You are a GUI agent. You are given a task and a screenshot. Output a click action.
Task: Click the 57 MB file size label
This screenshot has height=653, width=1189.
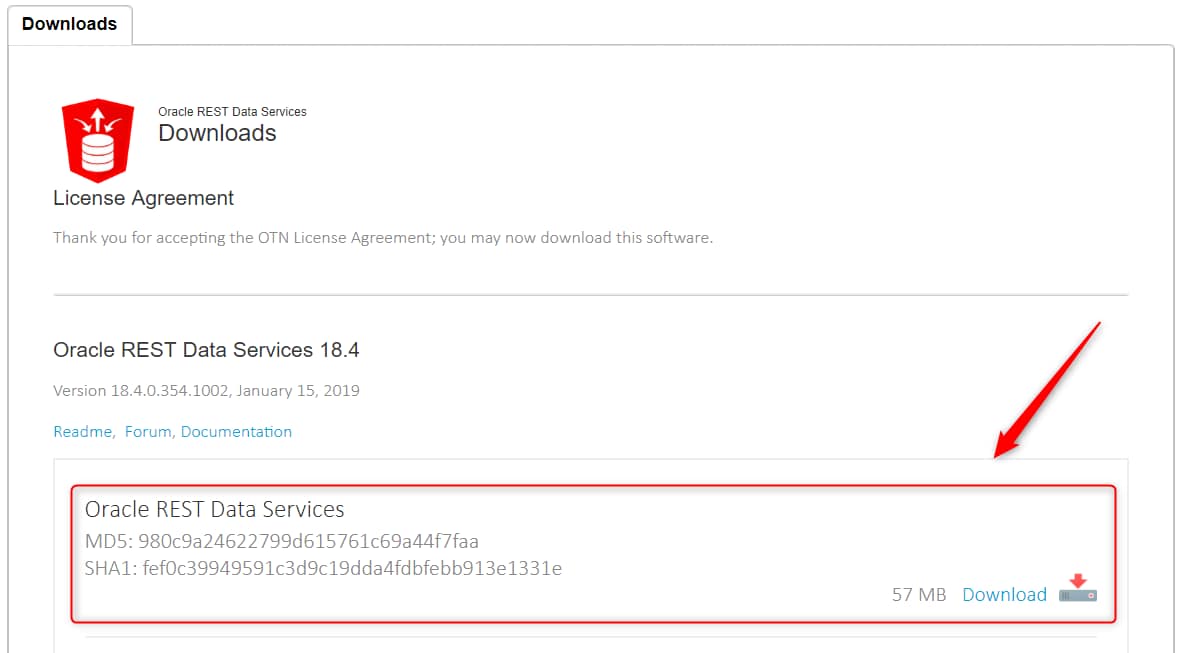tap(918, 595)
